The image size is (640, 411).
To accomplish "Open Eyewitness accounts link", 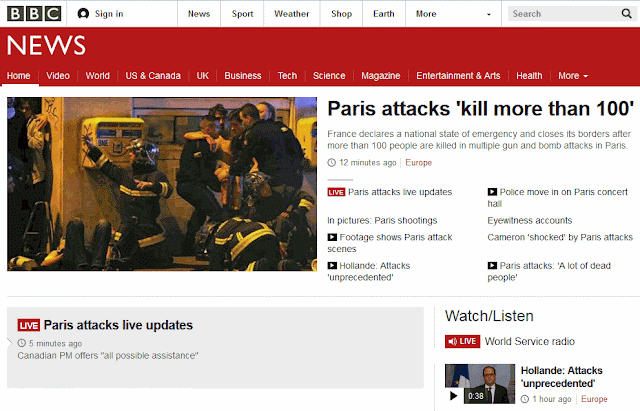I will coord(530,221).
